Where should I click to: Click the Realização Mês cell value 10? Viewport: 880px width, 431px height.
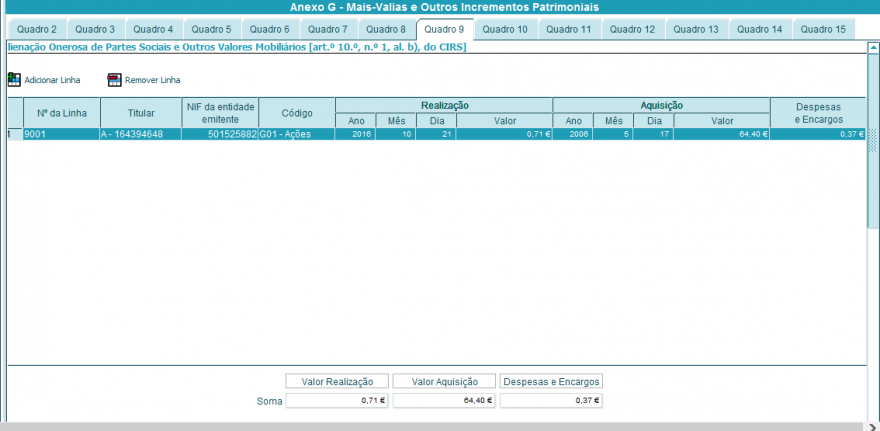[396, 134]
